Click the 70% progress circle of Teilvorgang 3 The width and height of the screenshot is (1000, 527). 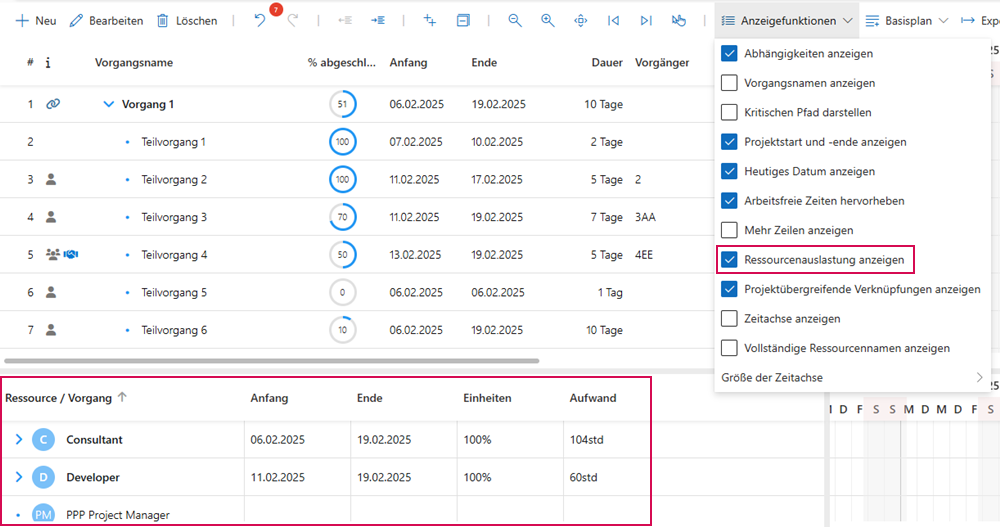[342, 217]
